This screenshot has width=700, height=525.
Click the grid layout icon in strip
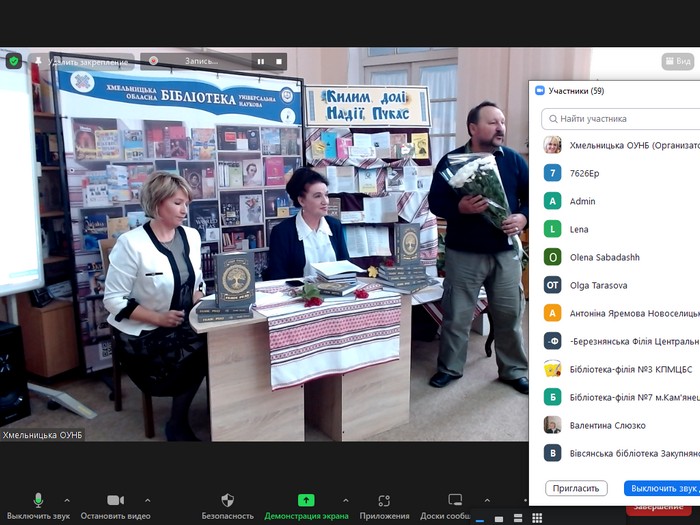537,518
